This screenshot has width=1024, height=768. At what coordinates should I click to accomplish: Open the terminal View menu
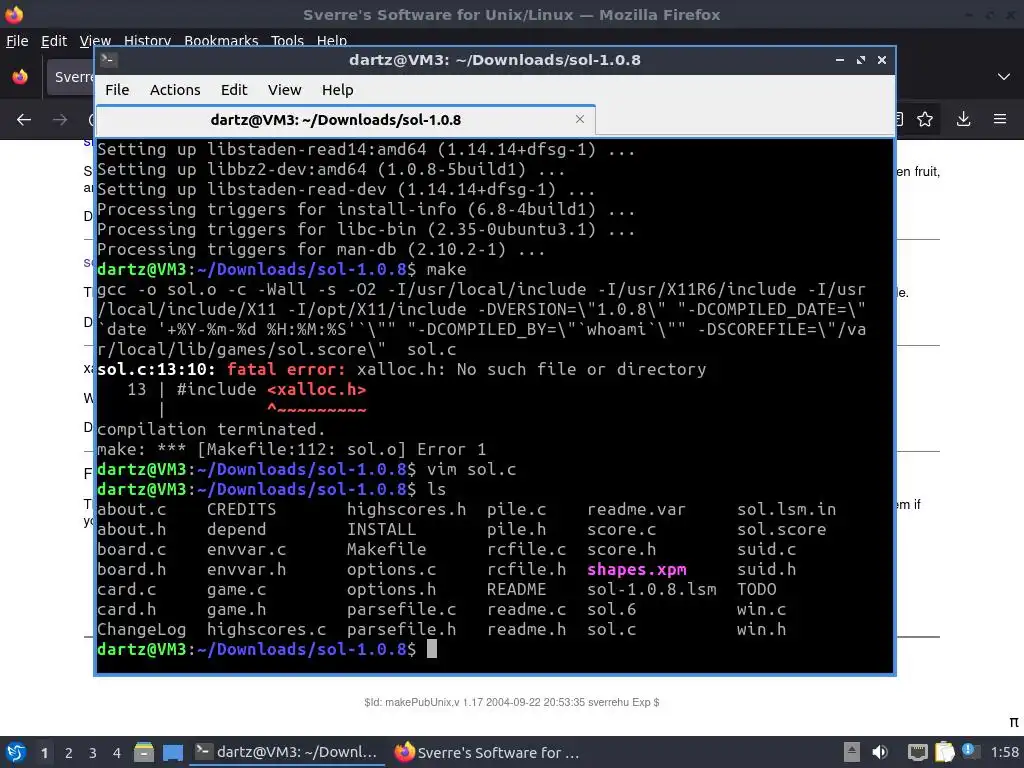pos(284,89)
